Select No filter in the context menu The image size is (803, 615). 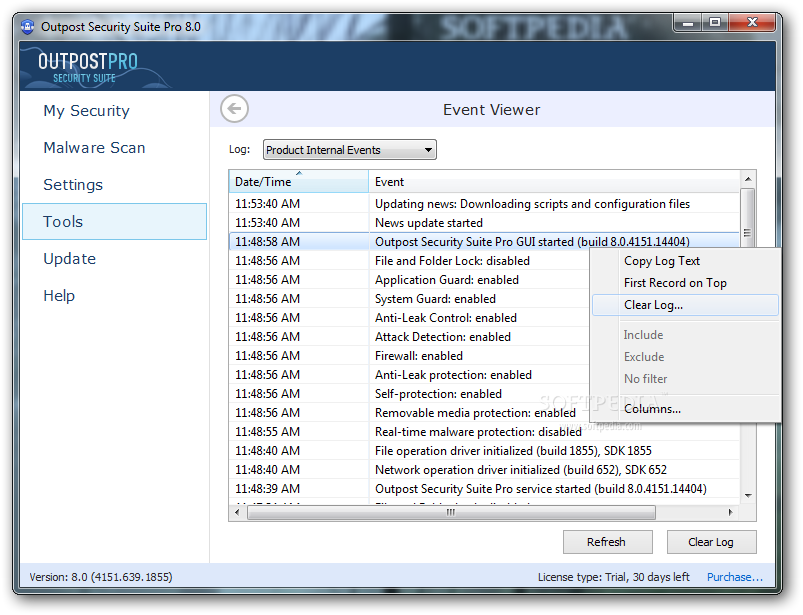685,378
